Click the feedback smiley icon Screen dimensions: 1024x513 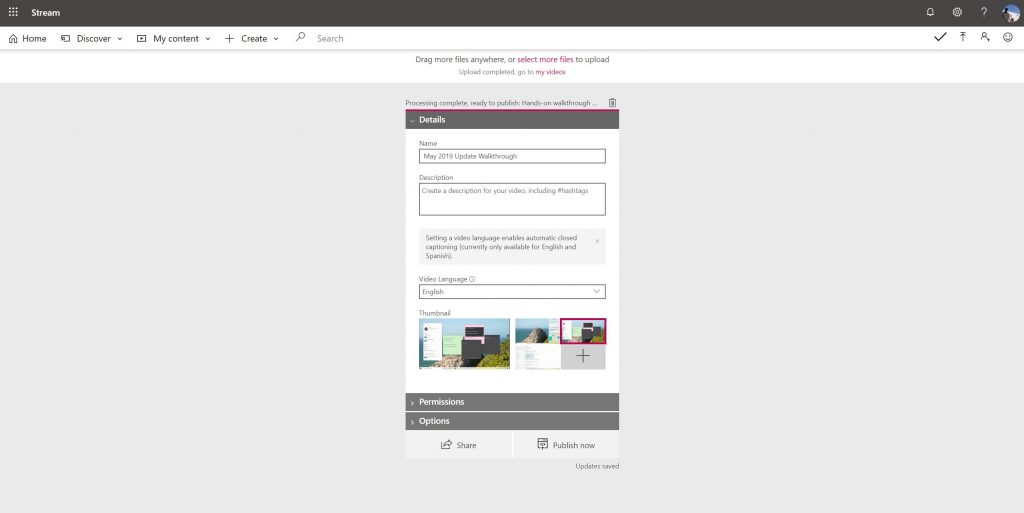pos(1008,37)
